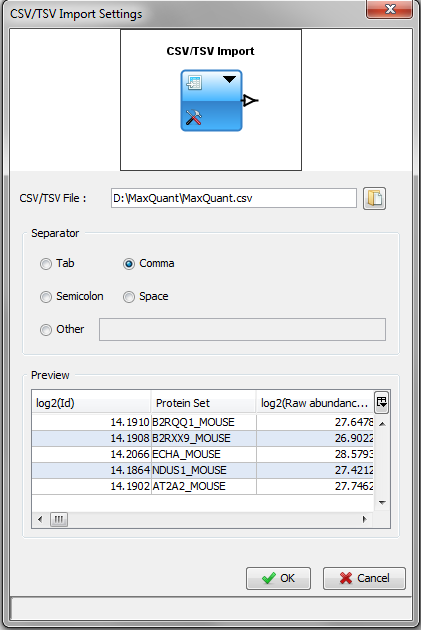Click the output arrow connector of node

250,100
